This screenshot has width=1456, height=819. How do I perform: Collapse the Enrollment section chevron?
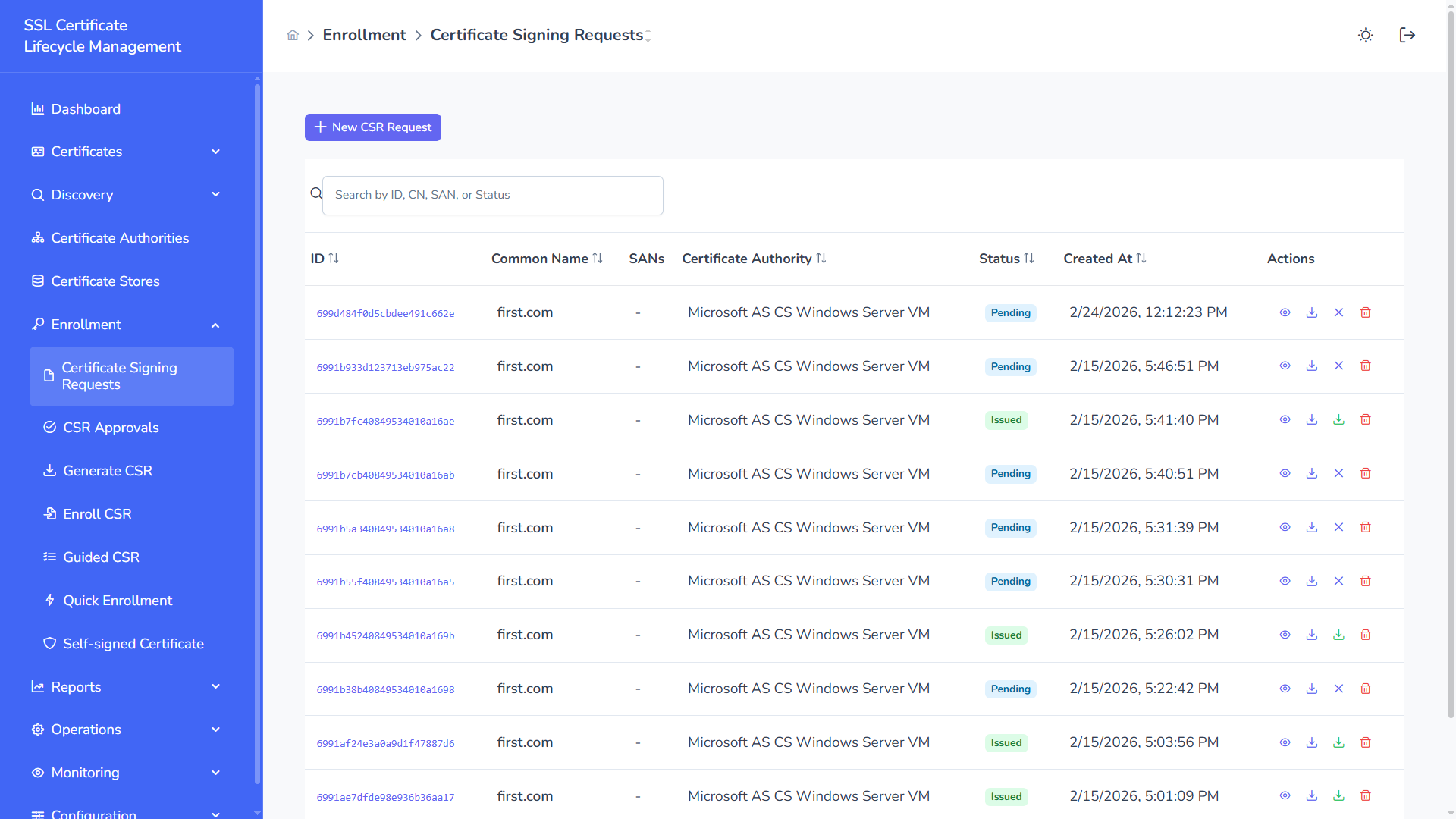click(216, 325)
